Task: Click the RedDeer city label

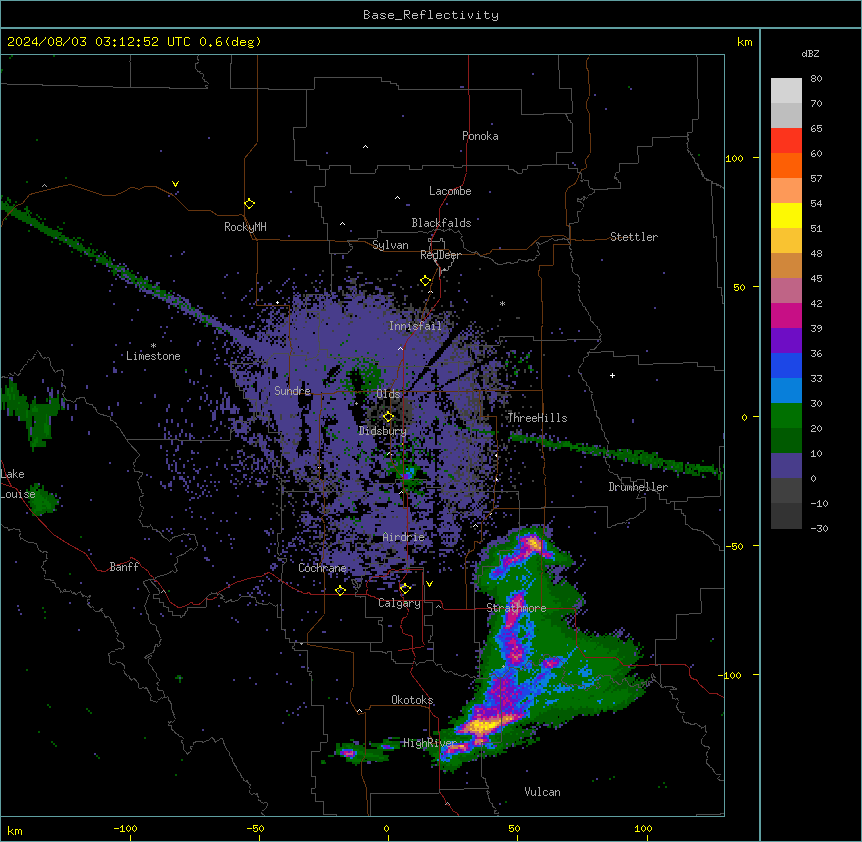Action: click(440, 255)
